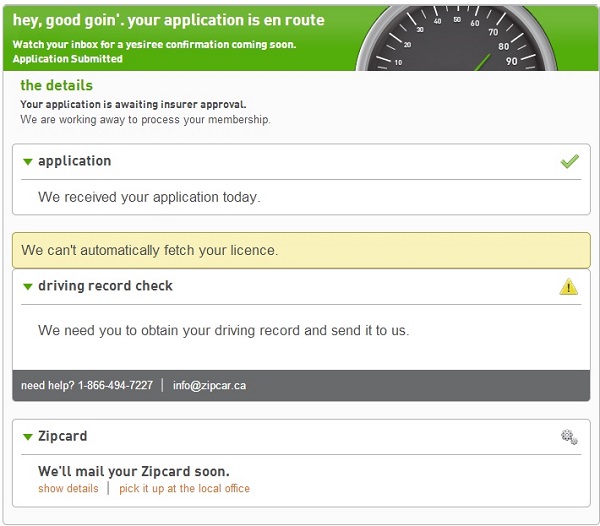Click the 1-866-494-7227 help phone number
This screenshot has height=526, width=600.
point(116,385)
